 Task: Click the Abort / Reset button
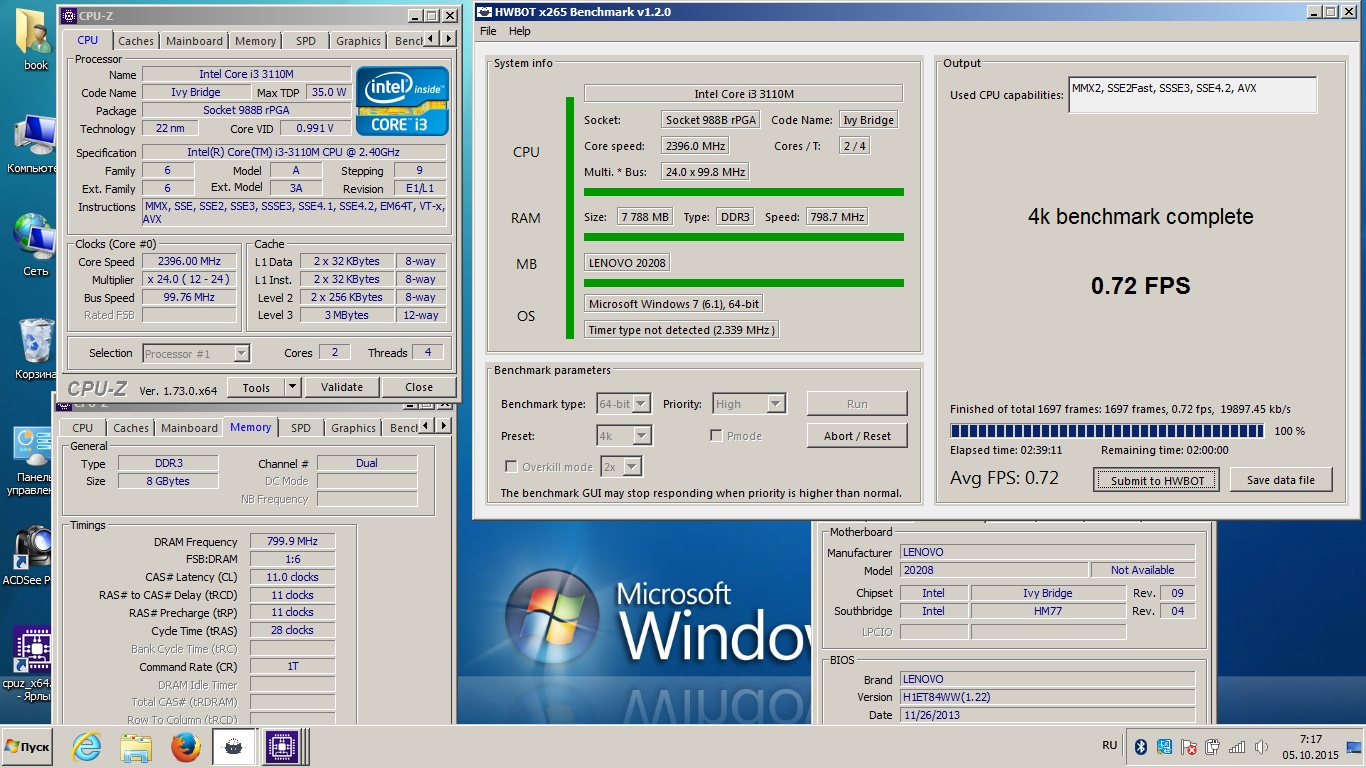[x=857, y=436]
